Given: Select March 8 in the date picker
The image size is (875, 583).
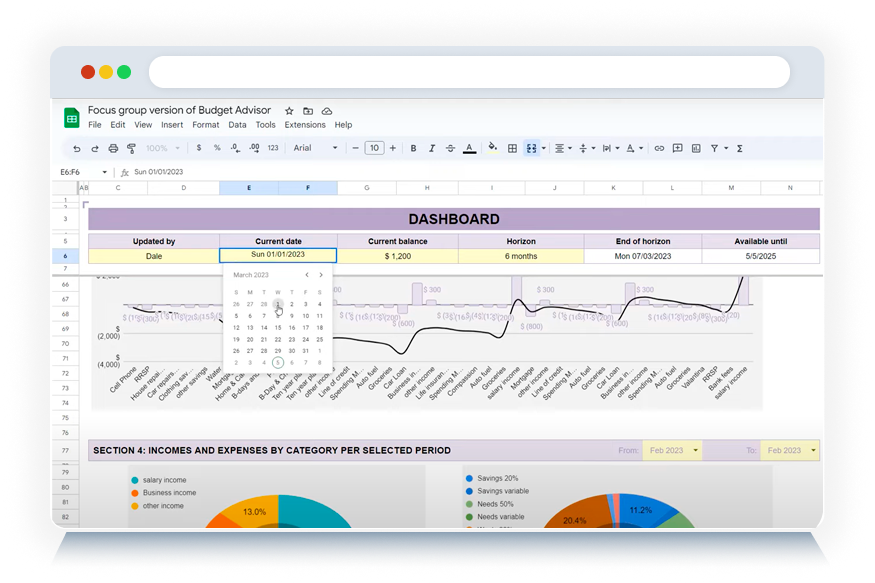Looking at the screenshot, I should point(278,315).
